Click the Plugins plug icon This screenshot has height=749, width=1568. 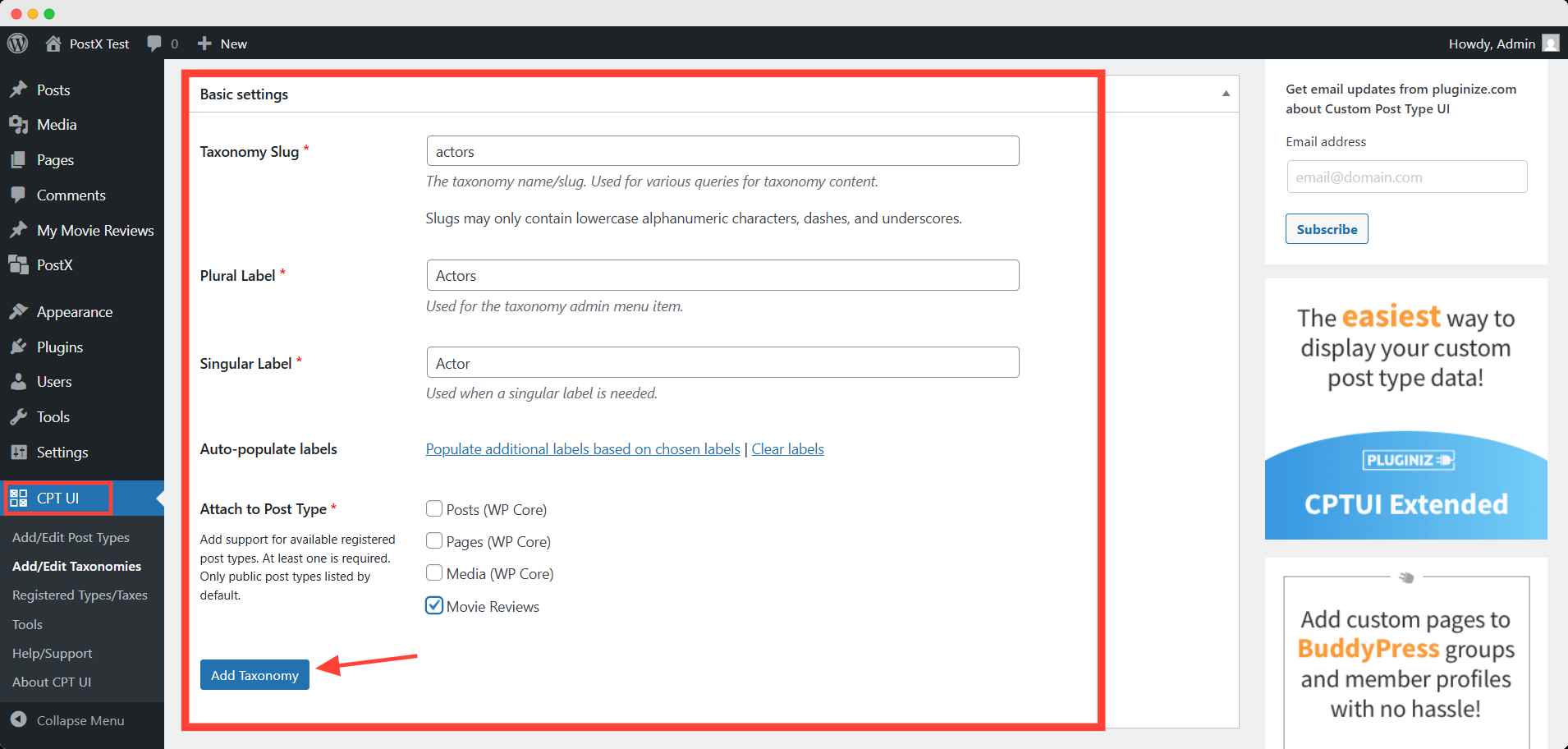[18, 347]
